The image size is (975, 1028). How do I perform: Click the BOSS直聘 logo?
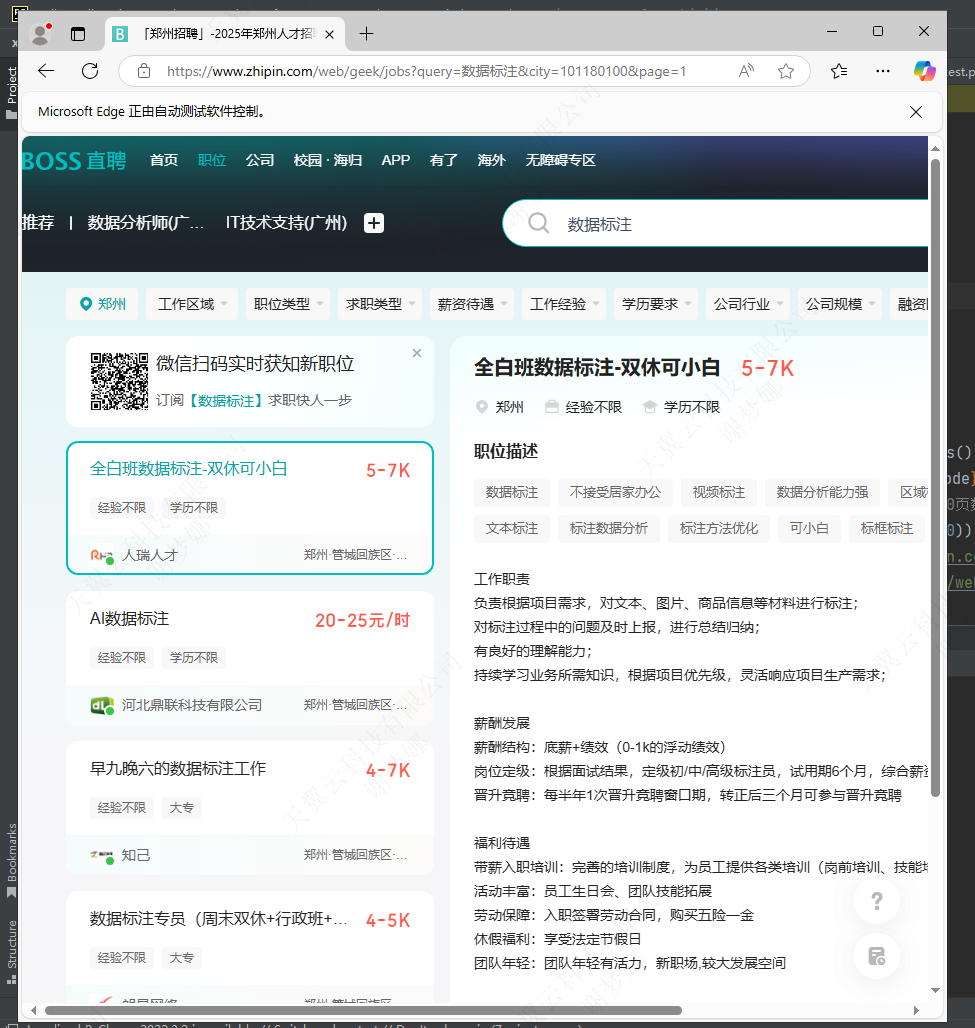[x=74, y=161]
